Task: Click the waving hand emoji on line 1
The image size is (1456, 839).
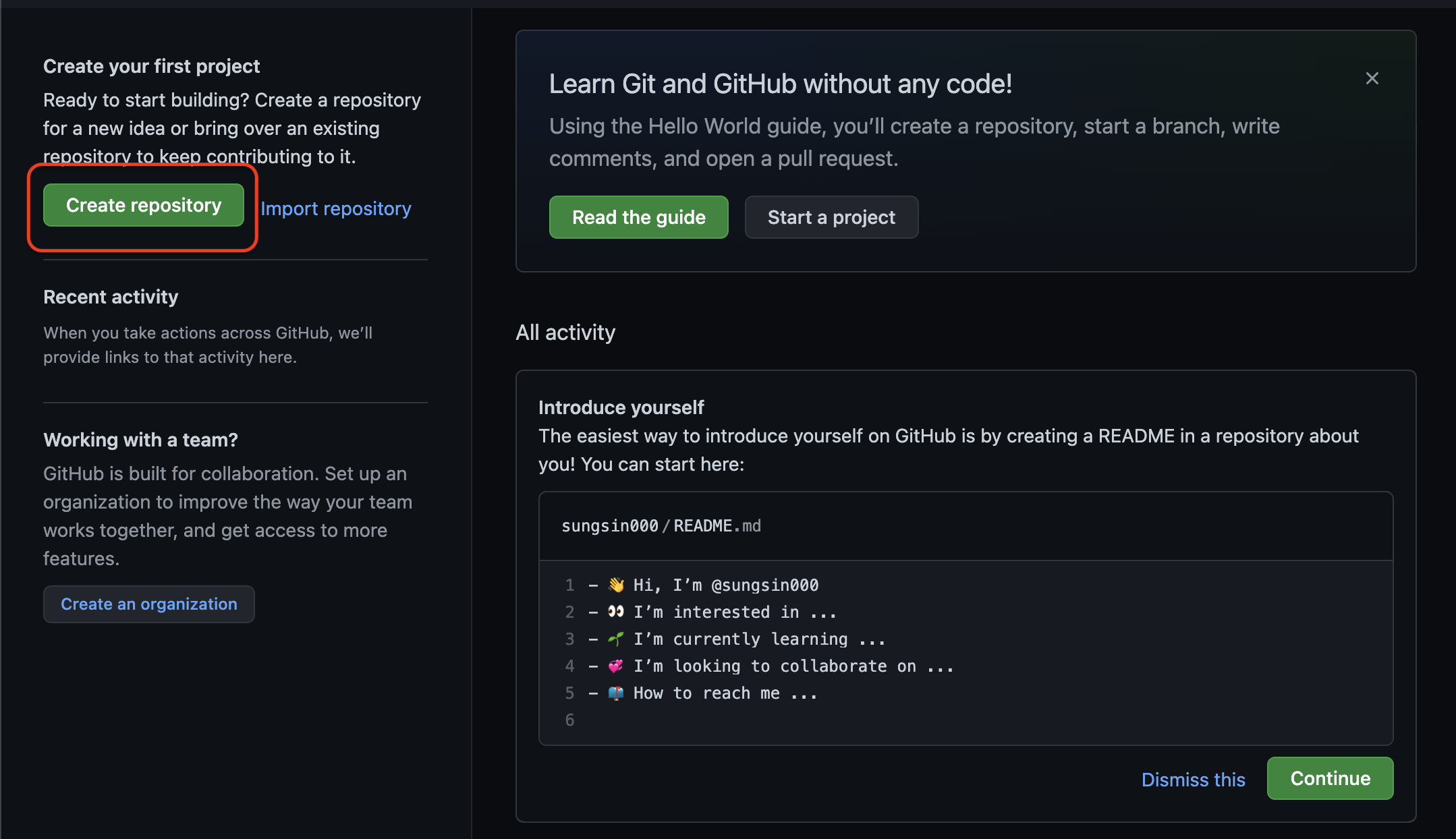Action: [616, 585]
